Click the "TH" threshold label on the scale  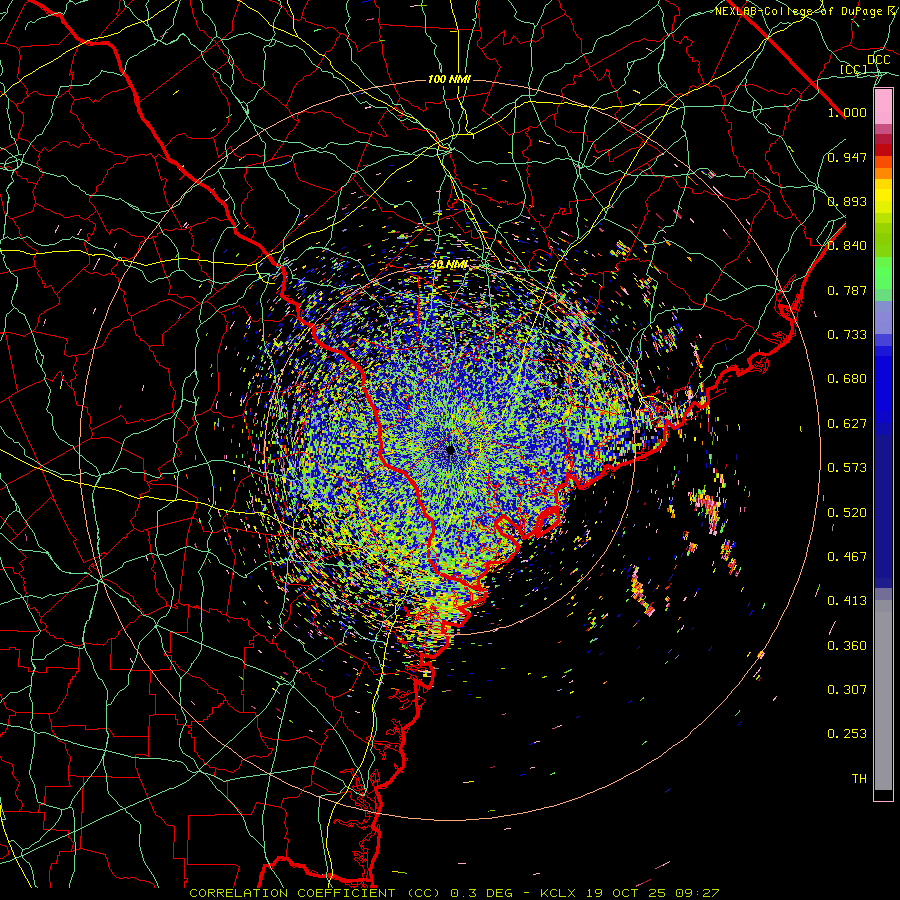coord(859,779)
